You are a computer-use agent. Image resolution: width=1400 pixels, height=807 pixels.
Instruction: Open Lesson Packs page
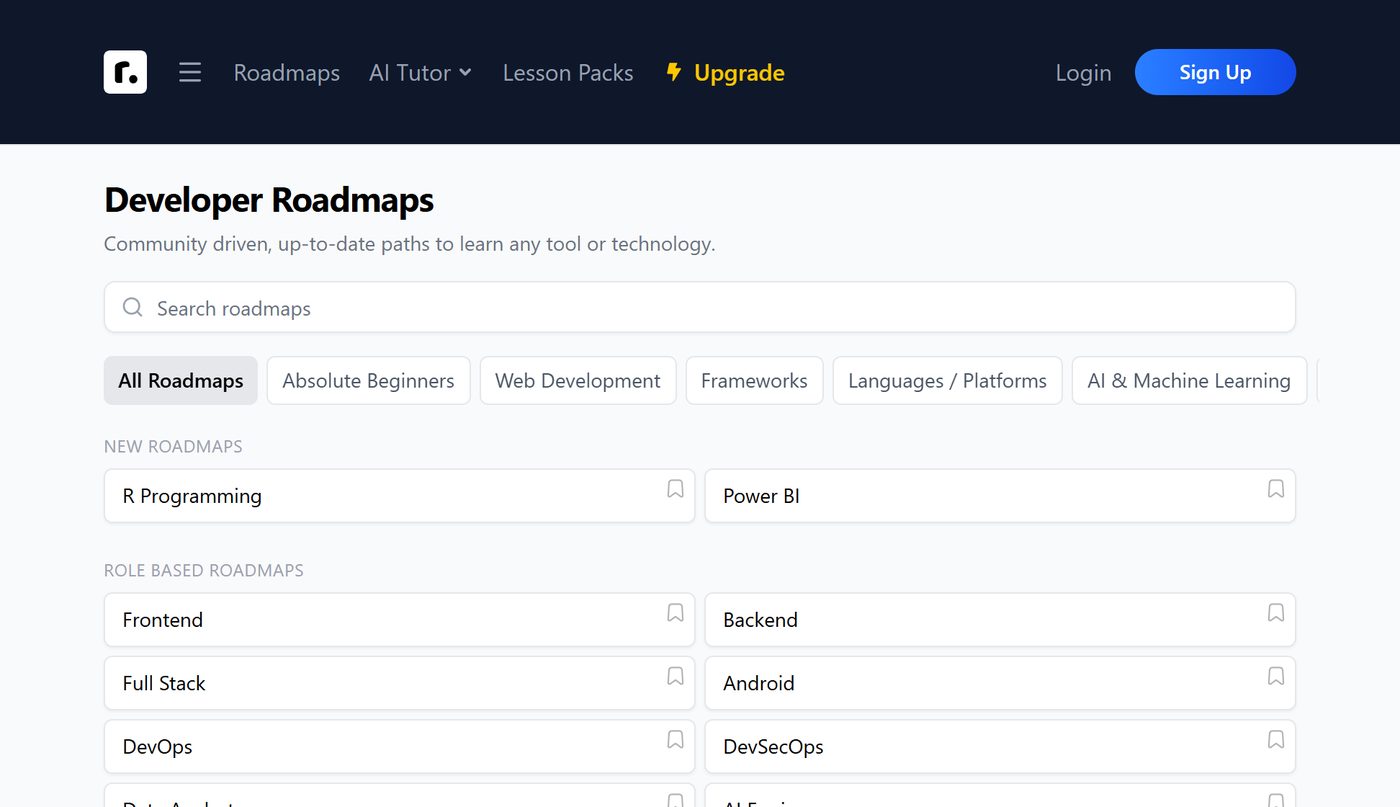(568, 73)
